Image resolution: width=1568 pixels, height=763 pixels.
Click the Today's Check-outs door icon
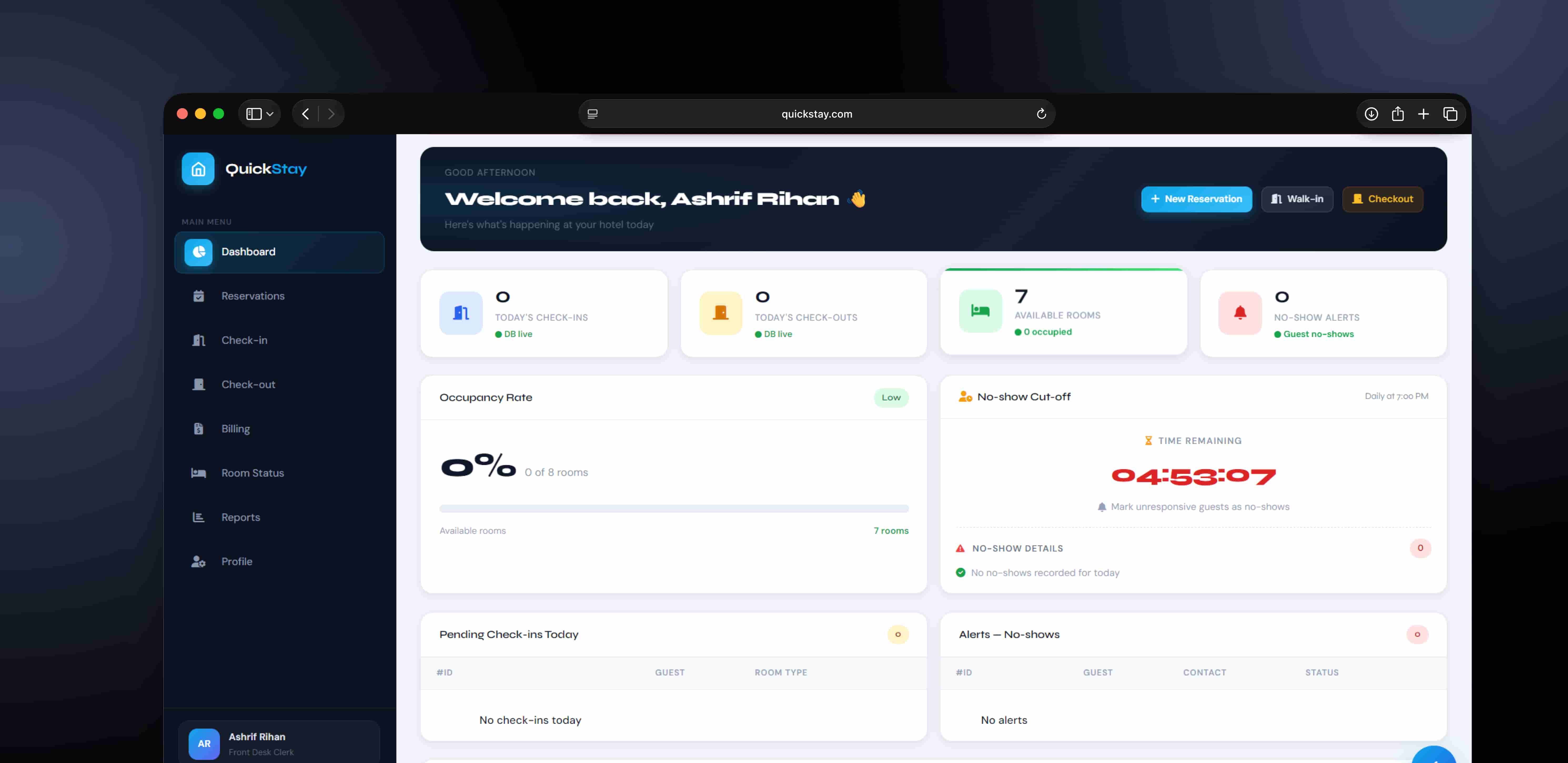[x=721, y=313]
